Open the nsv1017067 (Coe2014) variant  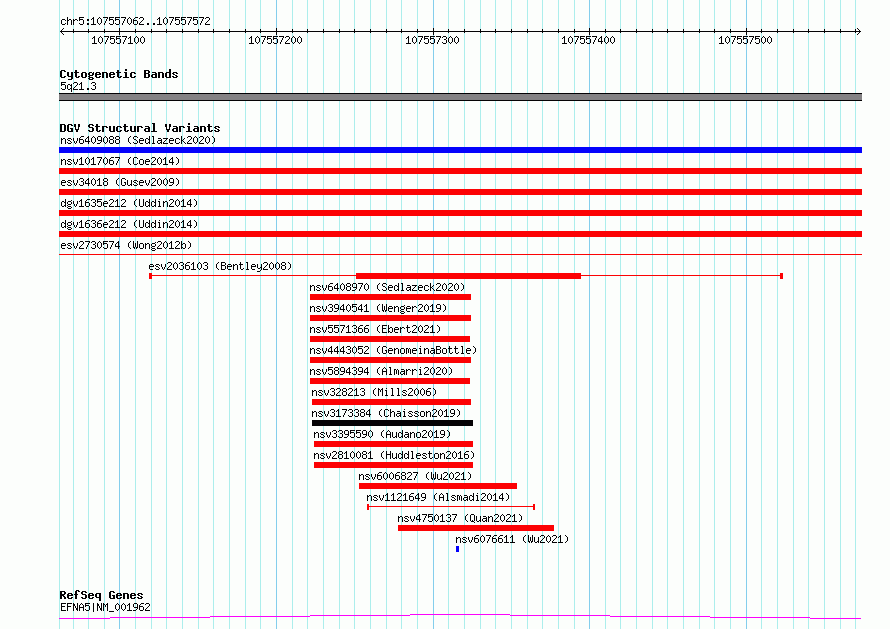[120, 161]
